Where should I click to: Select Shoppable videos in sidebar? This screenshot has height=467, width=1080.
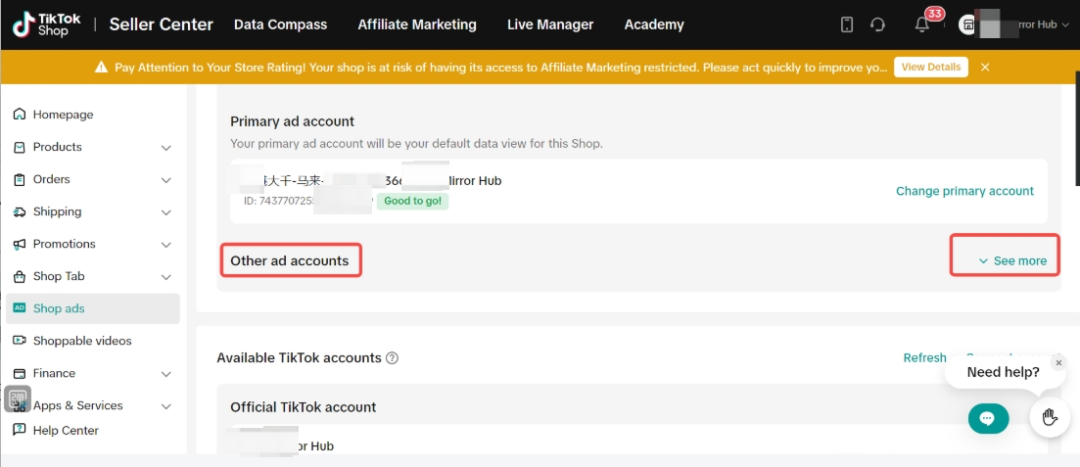(82, 341)
